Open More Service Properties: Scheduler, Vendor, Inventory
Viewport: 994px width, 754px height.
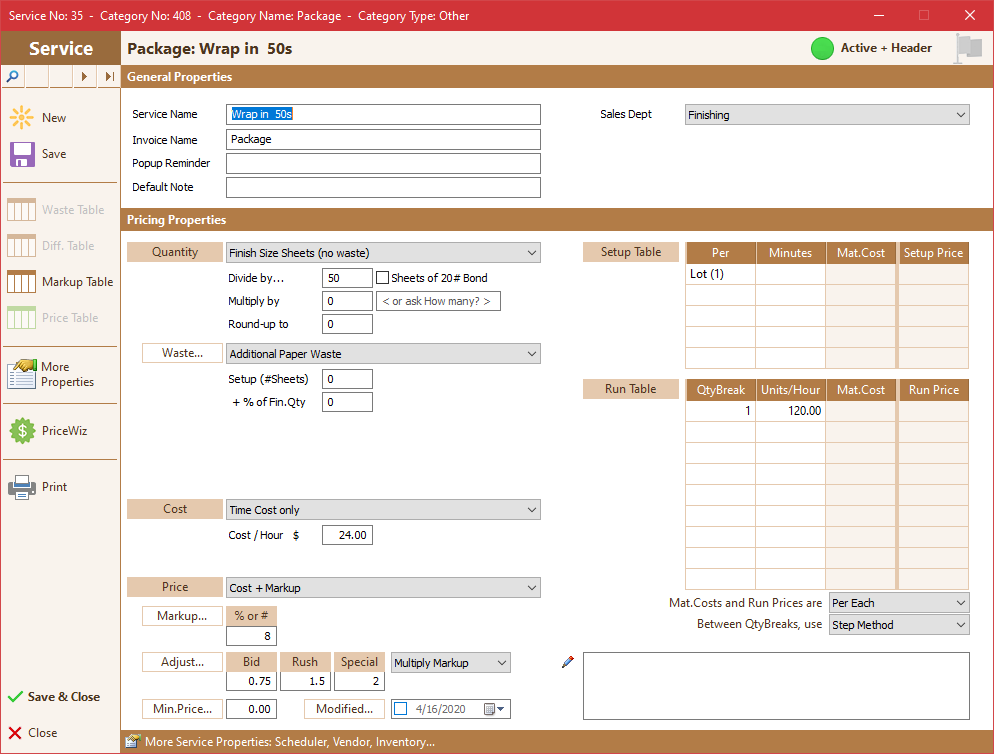coord(290,741)
